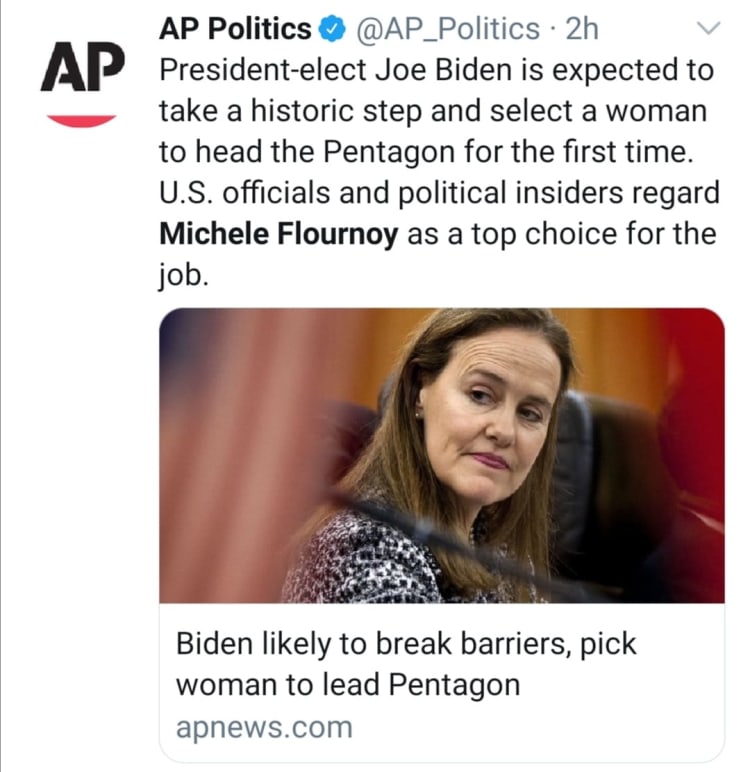
Task: Open 'Biden likely to break barriers' headline
Action: point(406,643)
